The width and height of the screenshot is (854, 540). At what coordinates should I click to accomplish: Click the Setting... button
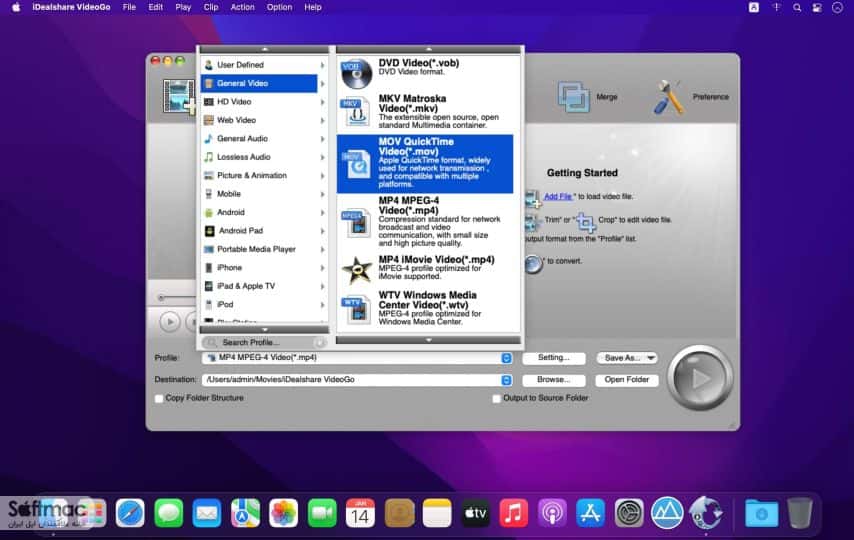553,358
